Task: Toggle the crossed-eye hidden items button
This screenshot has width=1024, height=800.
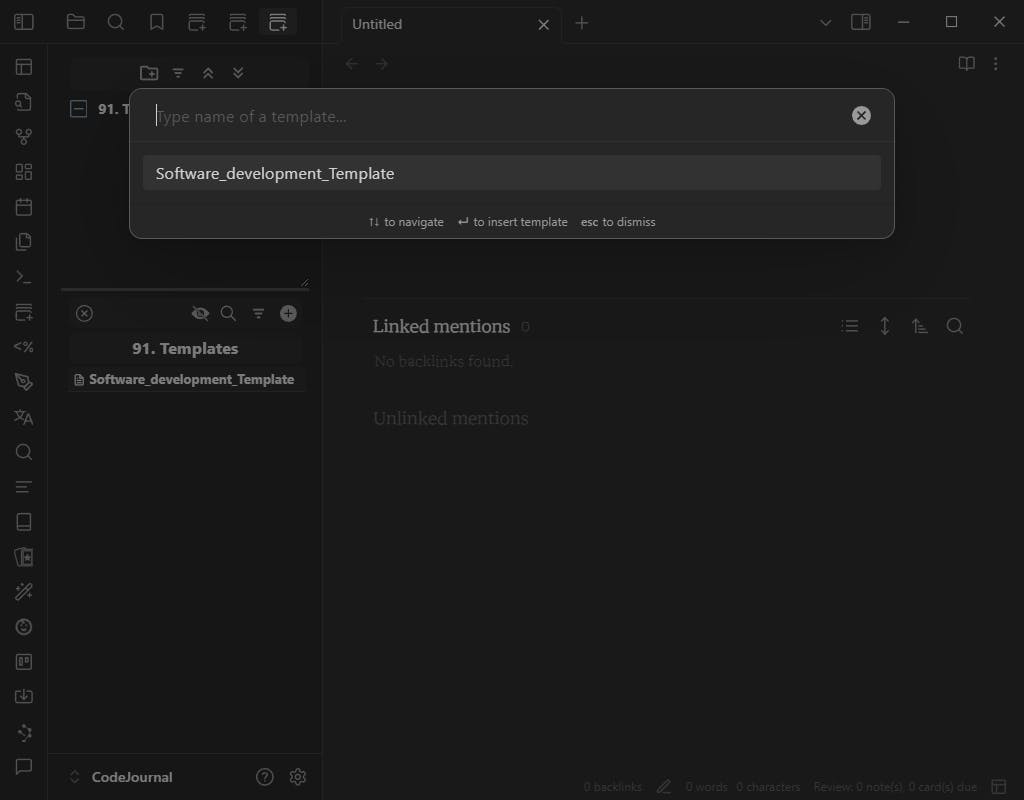Action: pyautogui.click(x=200, y=313)
